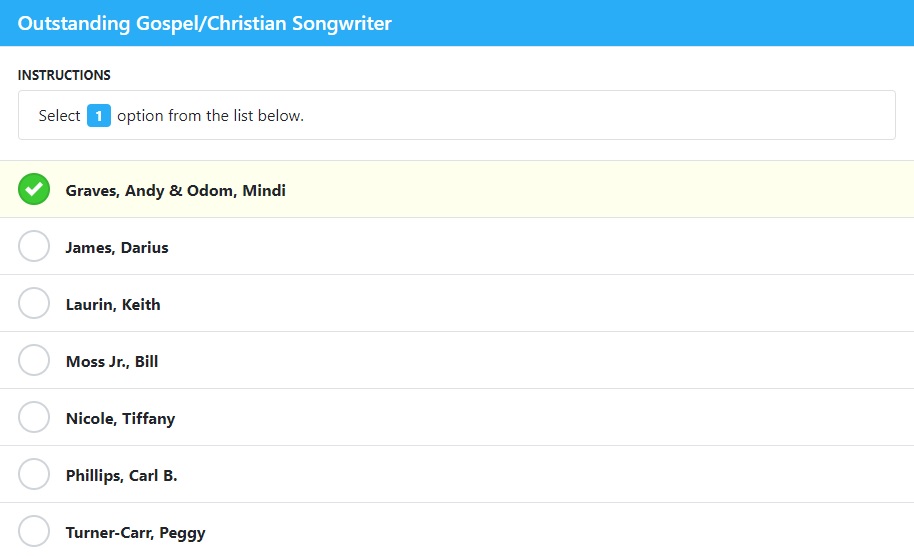914x556 pixels.
Task: Click the INSTRUCTIONS heading
Action: click(64, 75)
